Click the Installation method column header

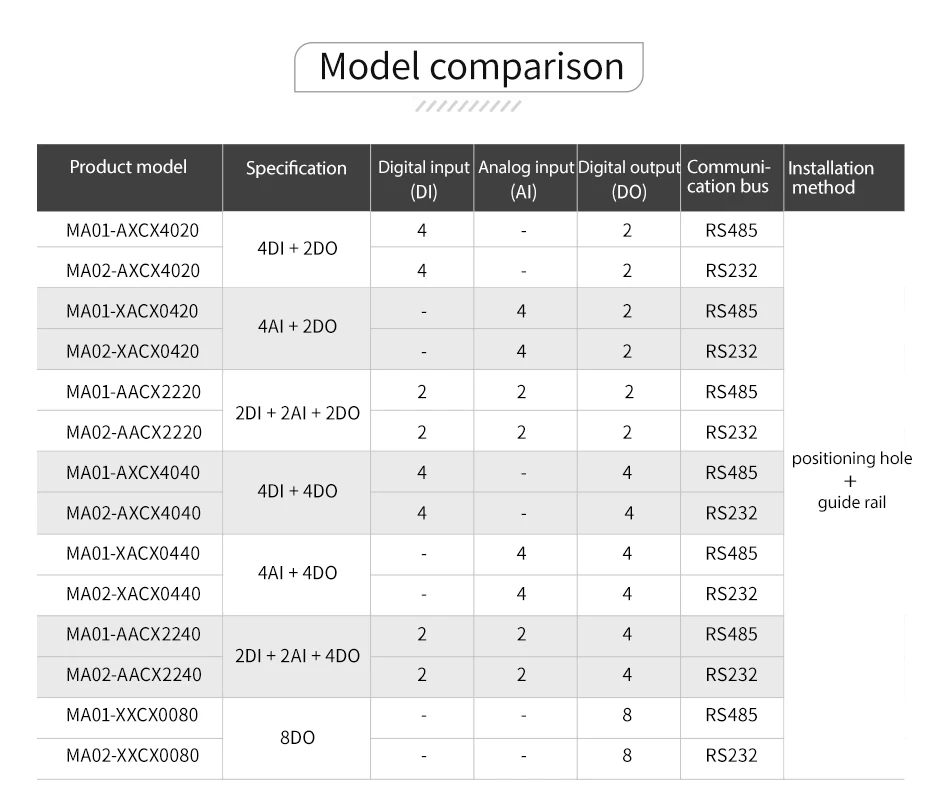[830, 177]
